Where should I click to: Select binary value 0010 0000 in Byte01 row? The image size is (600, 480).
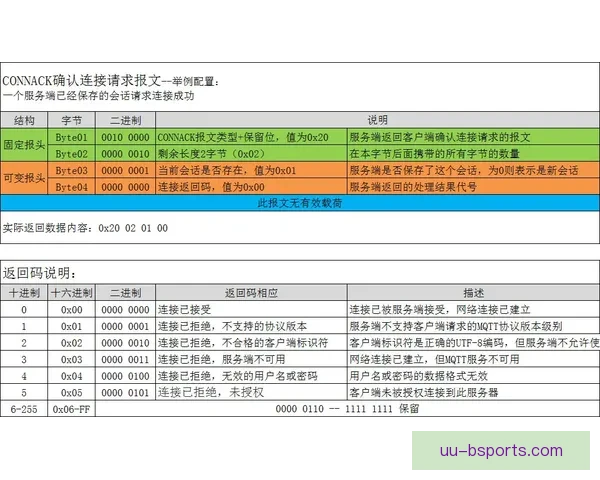point(126,137)
